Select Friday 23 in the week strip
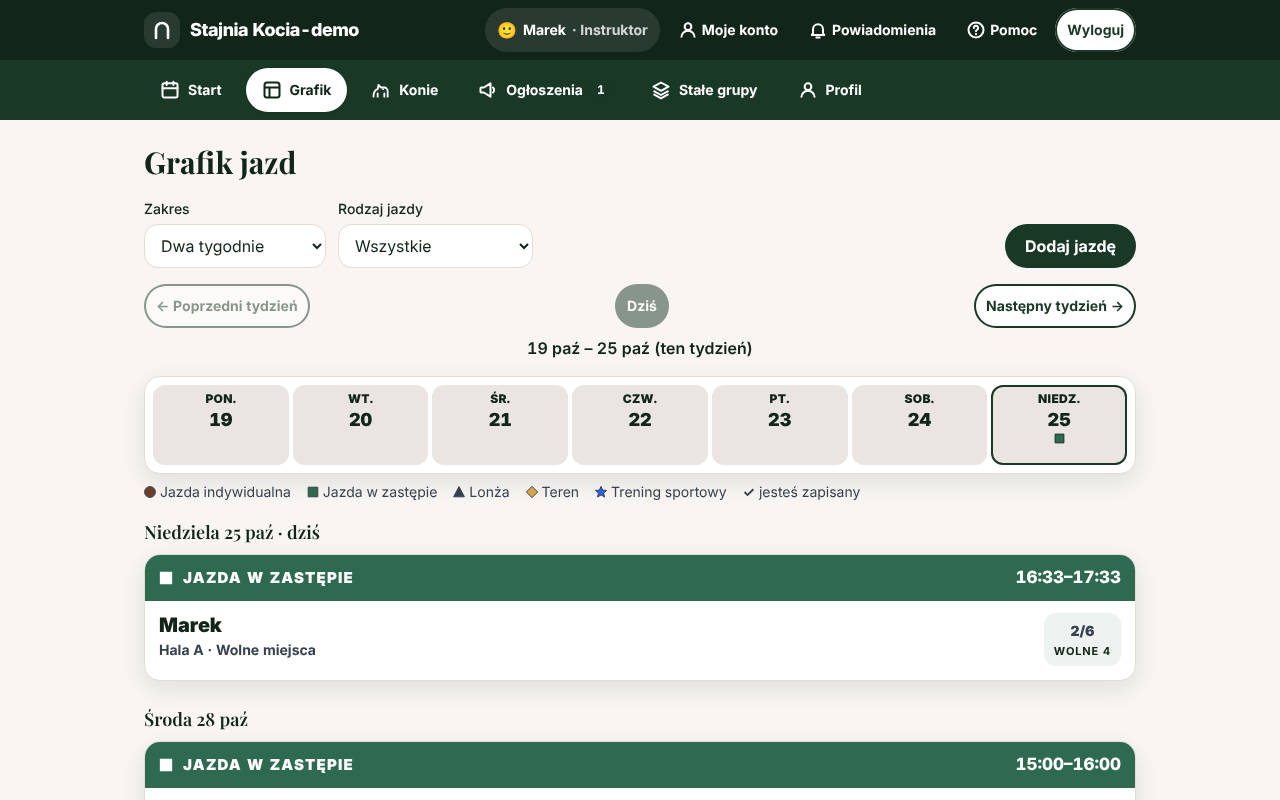Screen dimensions: 1280x800 pos(780,425)
